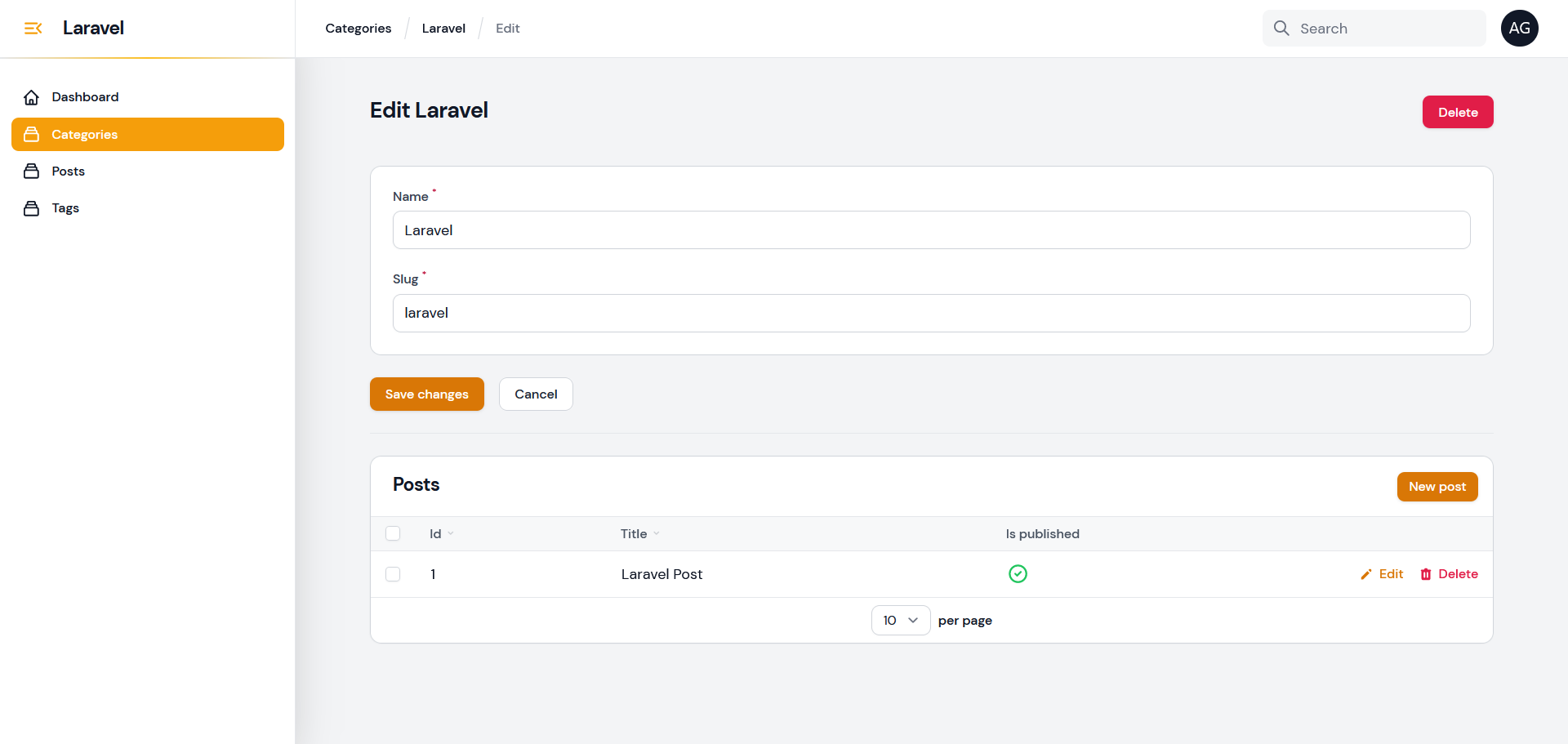Collapse sidebar using the hamburger icon
Viewport: 1568px width, 744px height.
tap(33, 29)
